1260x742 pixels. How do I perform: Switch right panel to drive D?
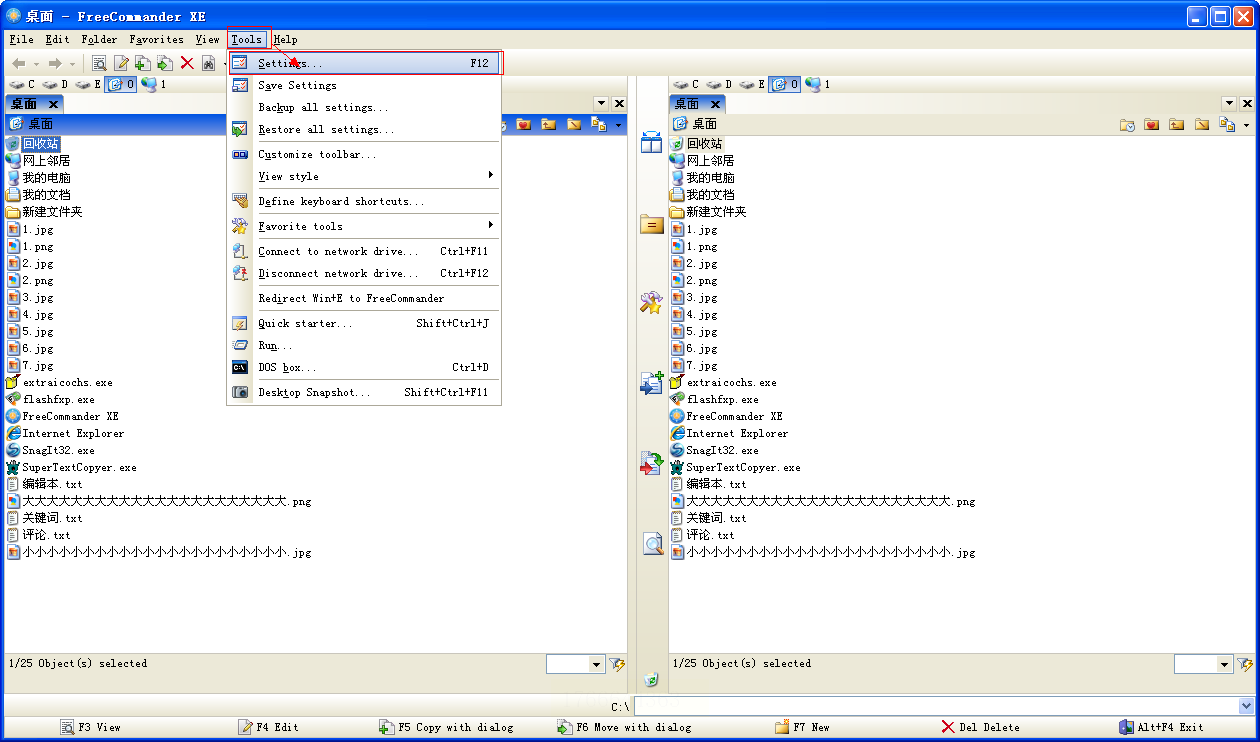720,85
